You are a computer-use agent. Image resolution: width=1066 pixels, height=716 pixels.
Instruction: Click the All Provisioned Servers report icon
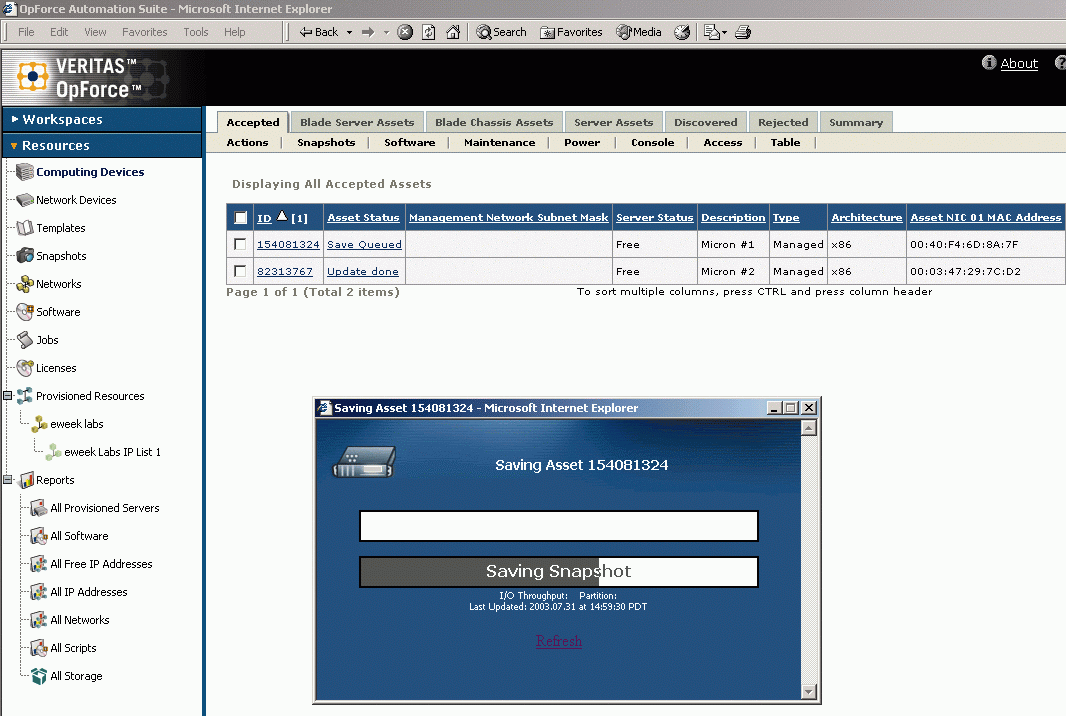(x=39, y=508)
